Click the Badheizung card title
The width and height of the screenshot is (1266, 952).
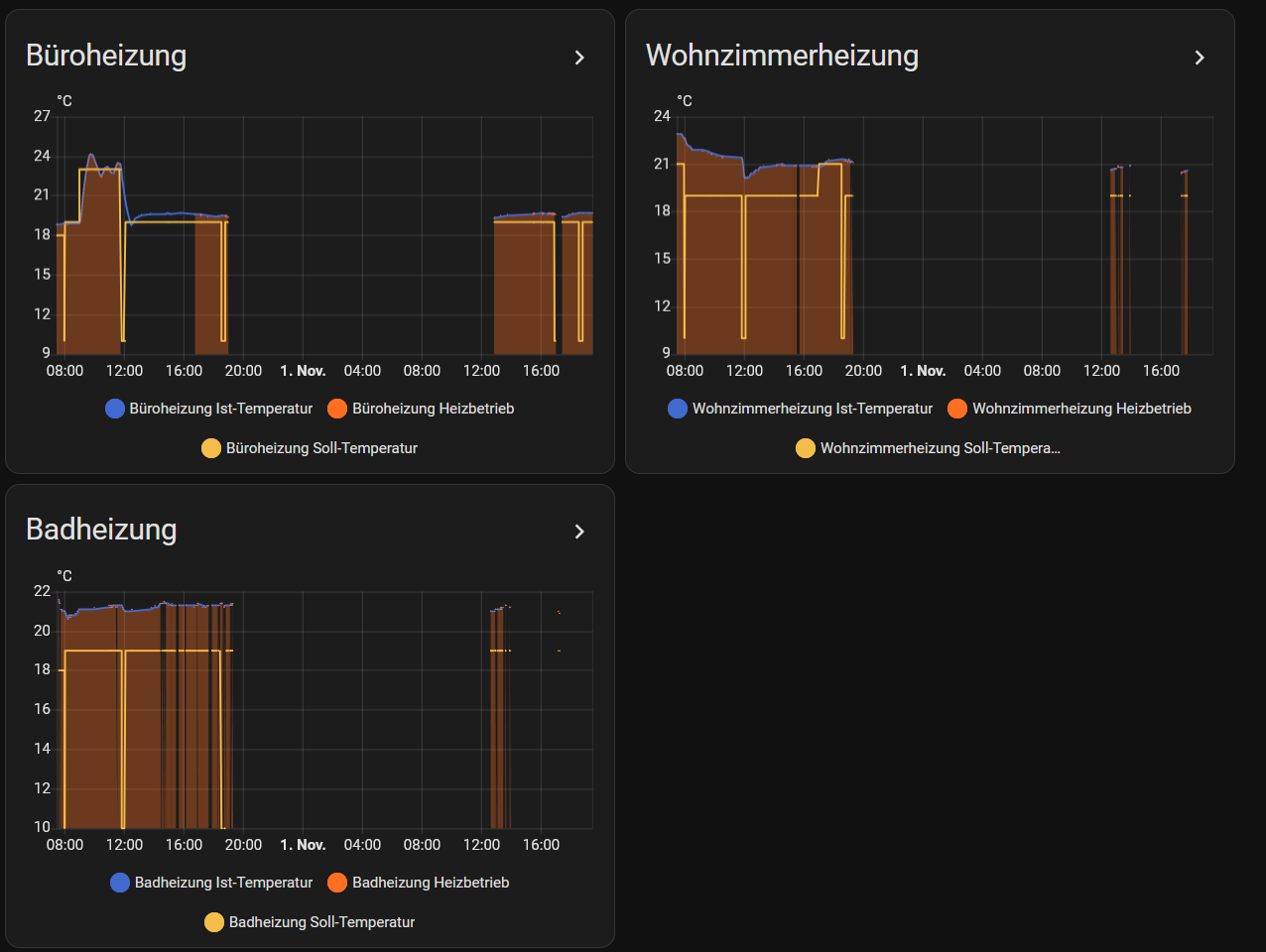click(101, 530)
